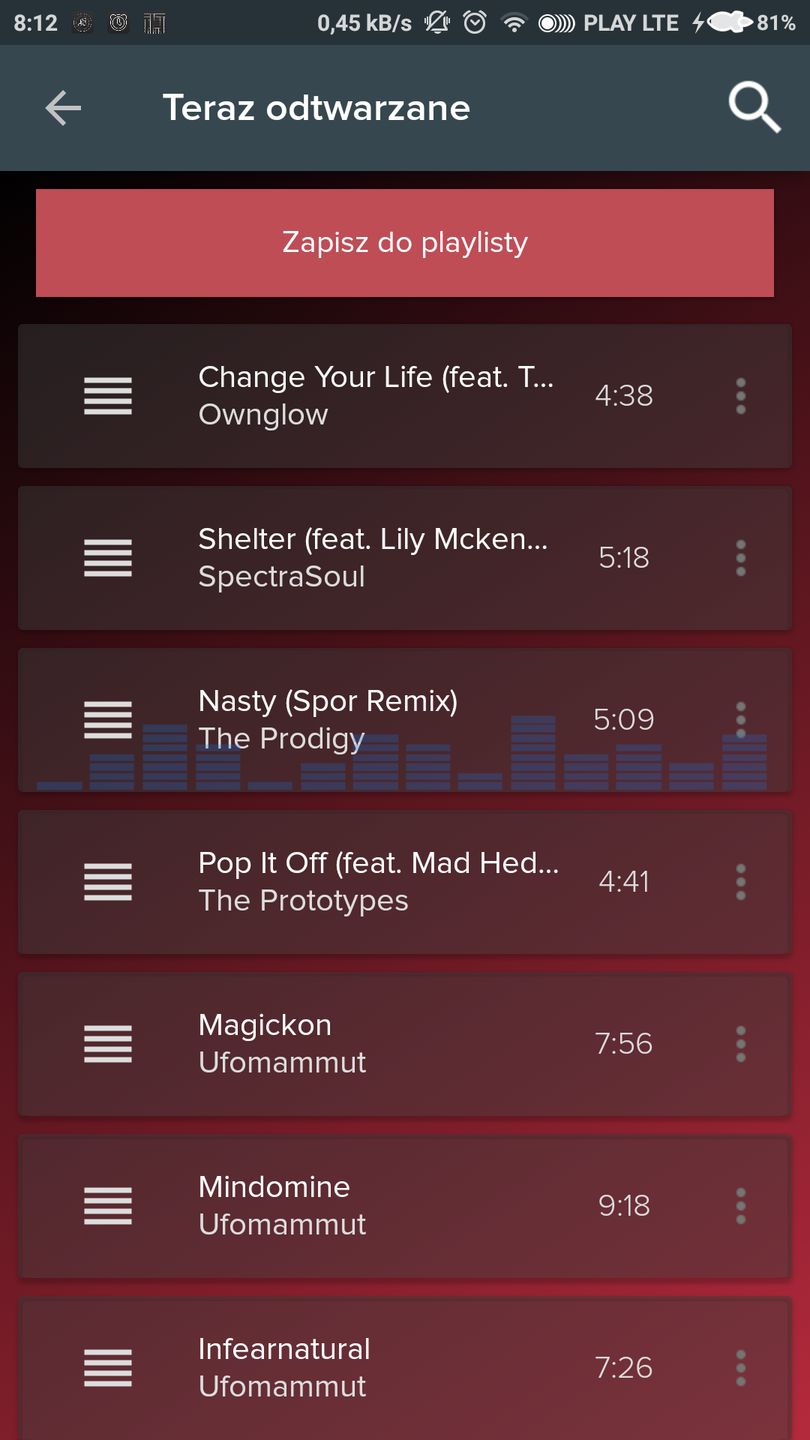The image size is (810, 1440).
Task: Tap reorder handle for Shelter track
Action: click(x=108, y=558)
